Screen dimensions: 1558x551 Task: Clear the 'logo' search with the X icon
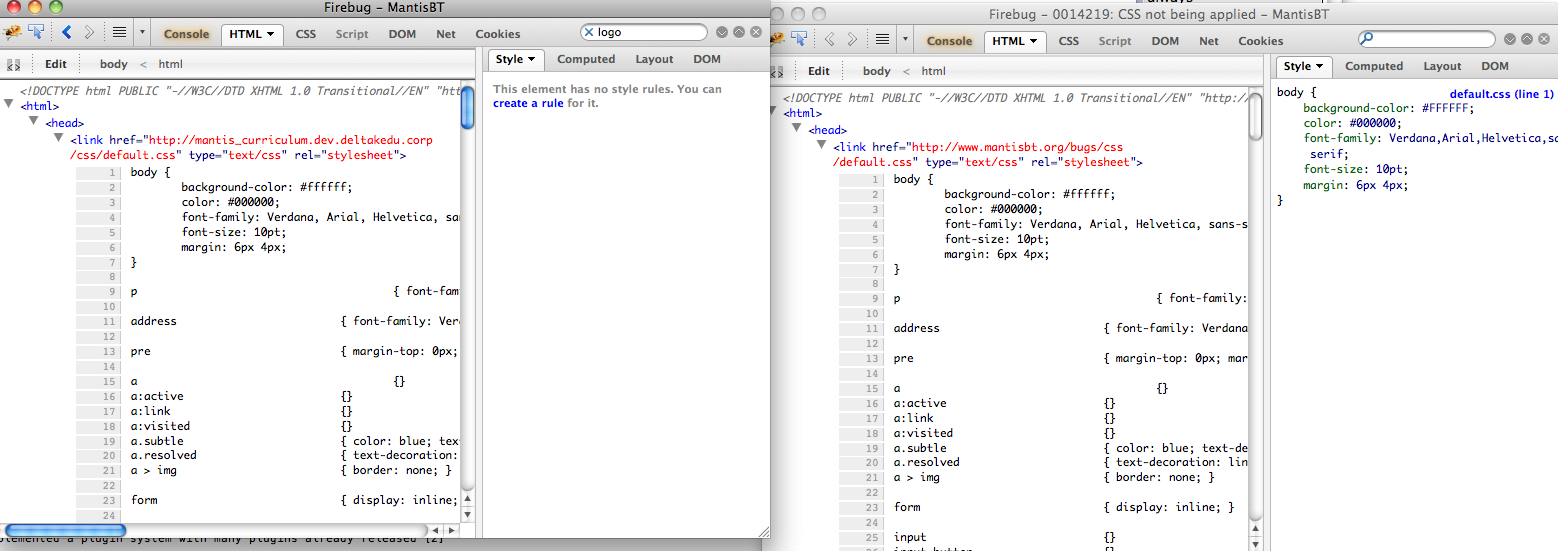coord(589,33)
